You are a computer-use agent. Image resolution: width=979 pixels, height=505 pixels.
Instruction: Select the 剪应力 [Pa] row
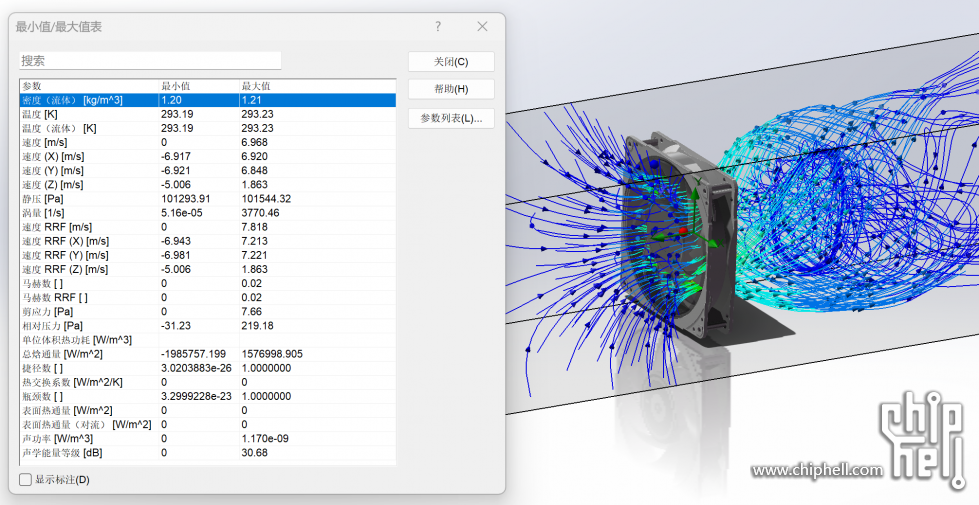tap(208, 311)
